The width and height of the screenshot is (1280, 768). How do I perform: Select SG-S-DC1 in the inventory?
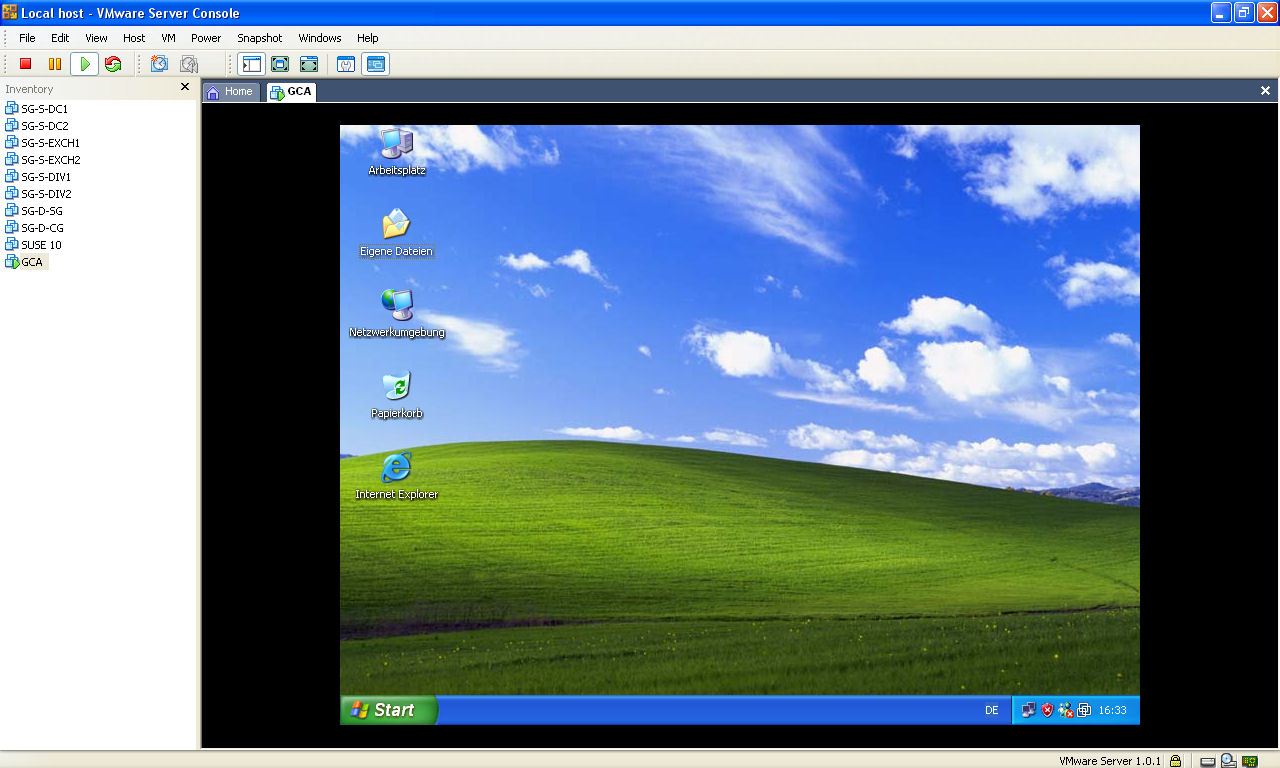[37, 109]
